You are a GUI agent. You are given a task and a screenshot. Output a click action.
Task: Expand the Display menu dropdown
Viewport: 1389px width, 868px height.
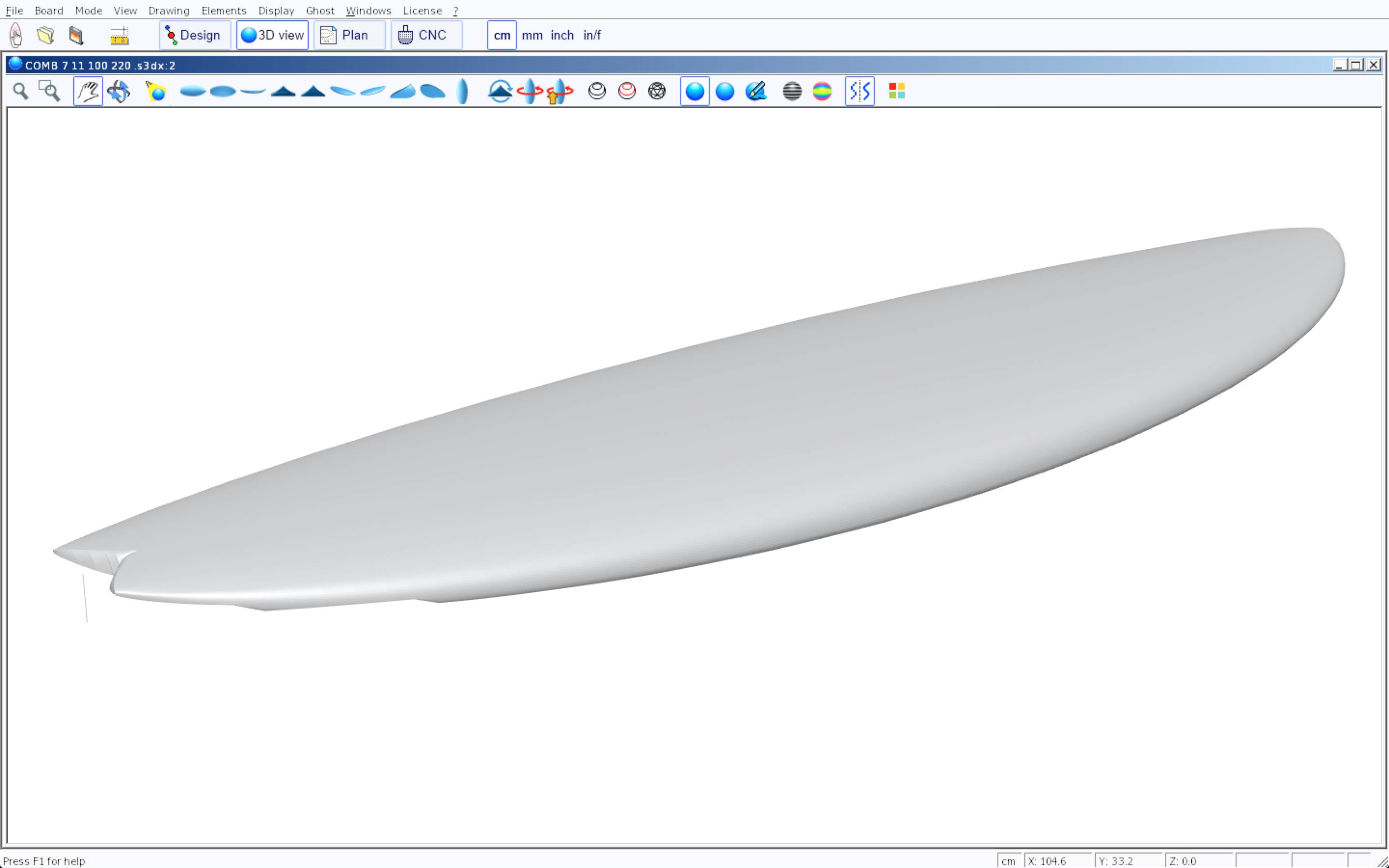pos(276,10)
